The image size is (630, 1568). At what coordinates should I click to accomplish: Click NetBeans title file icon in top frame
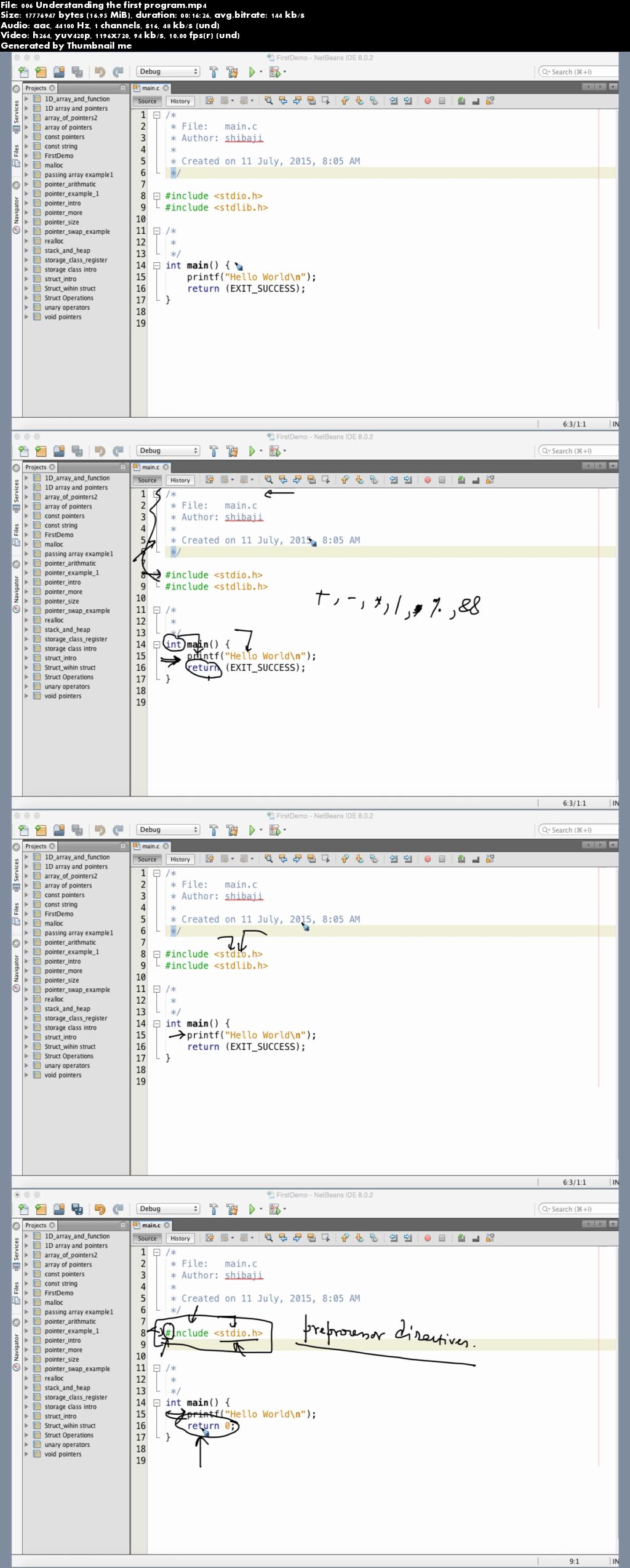[x=271, y=58]
